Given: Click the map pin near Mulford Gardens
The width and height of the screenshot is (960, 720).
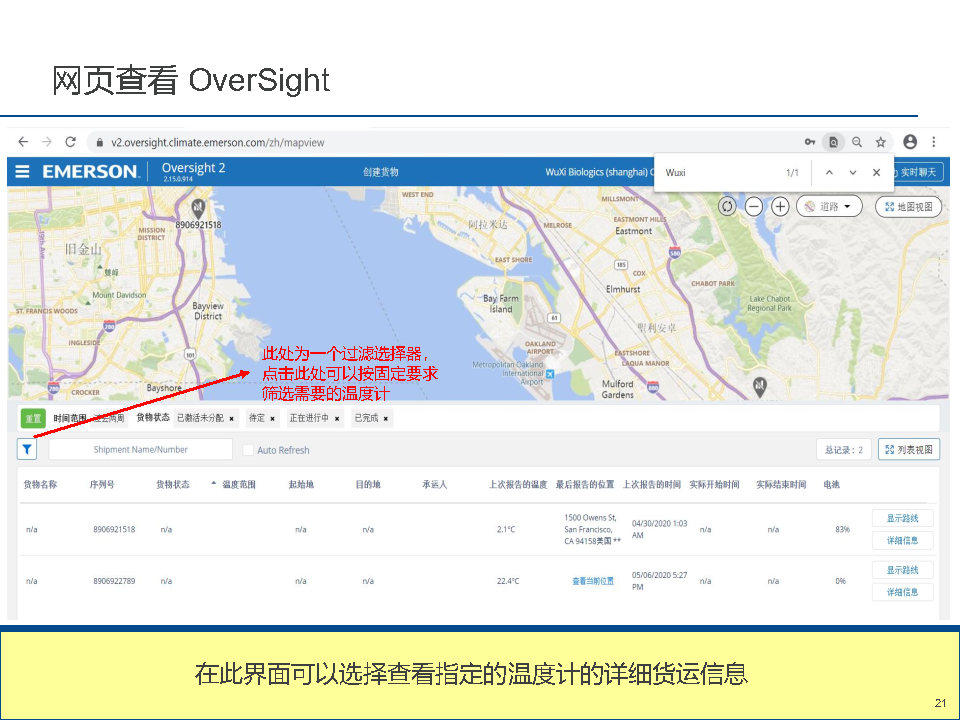Looking at the screenshot, I should (x=759, y=387).
